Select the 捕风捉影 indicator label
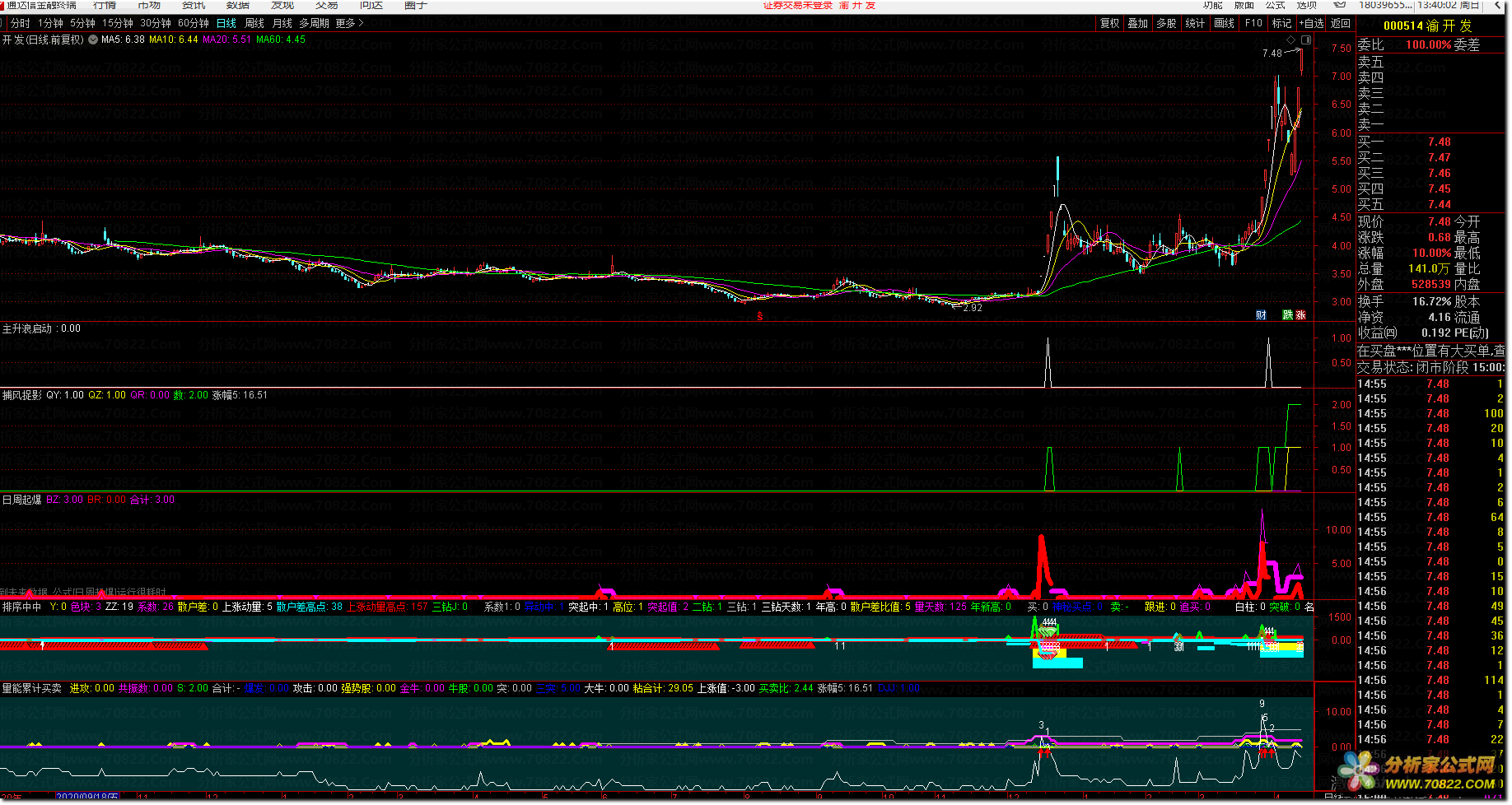The image size is (1512, 805). pyautogui.click(x=21, y=395)
